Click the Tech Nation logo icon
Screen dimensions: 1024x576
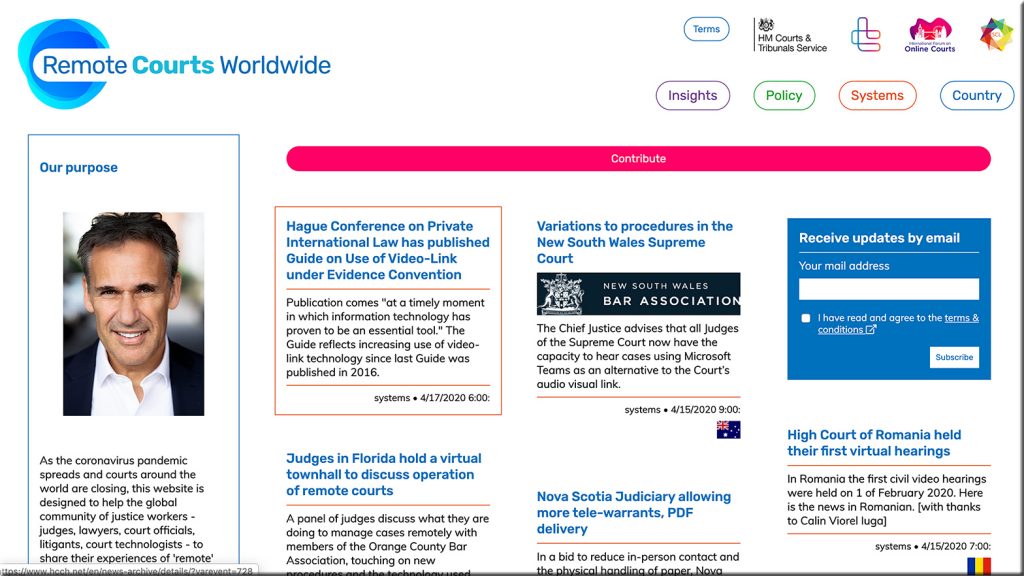click(x=866, y=35)
